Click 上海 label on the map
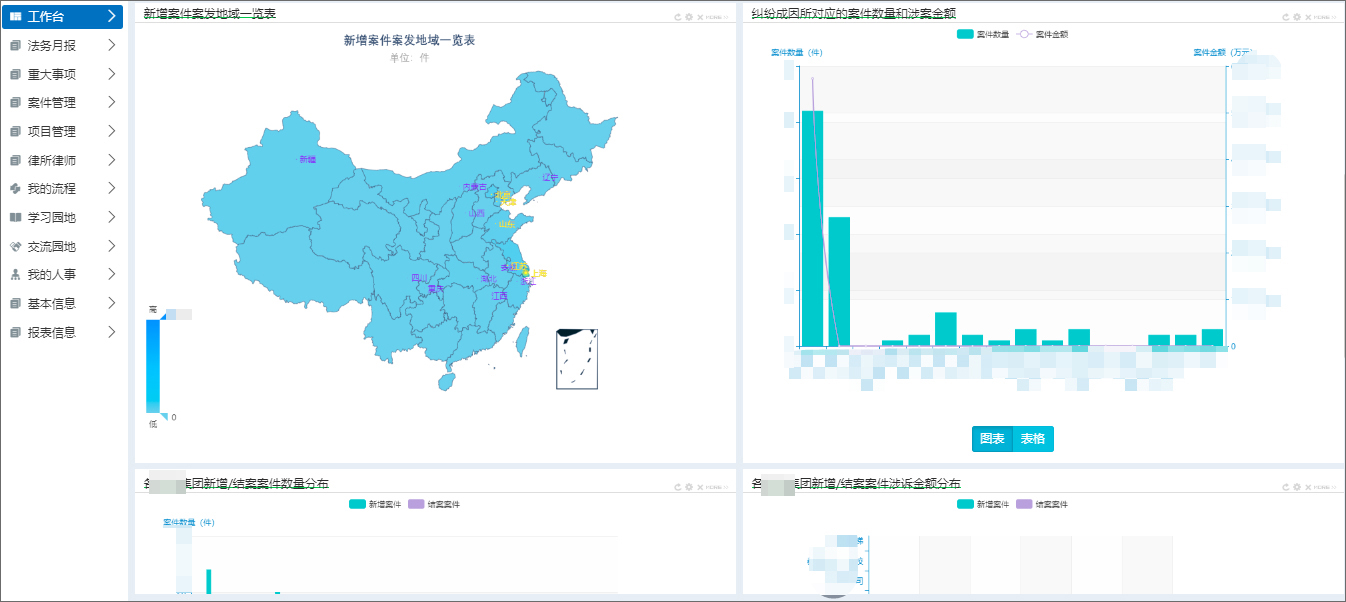The height and width of the screenshot is (602, 1346). tap(539, 273)
